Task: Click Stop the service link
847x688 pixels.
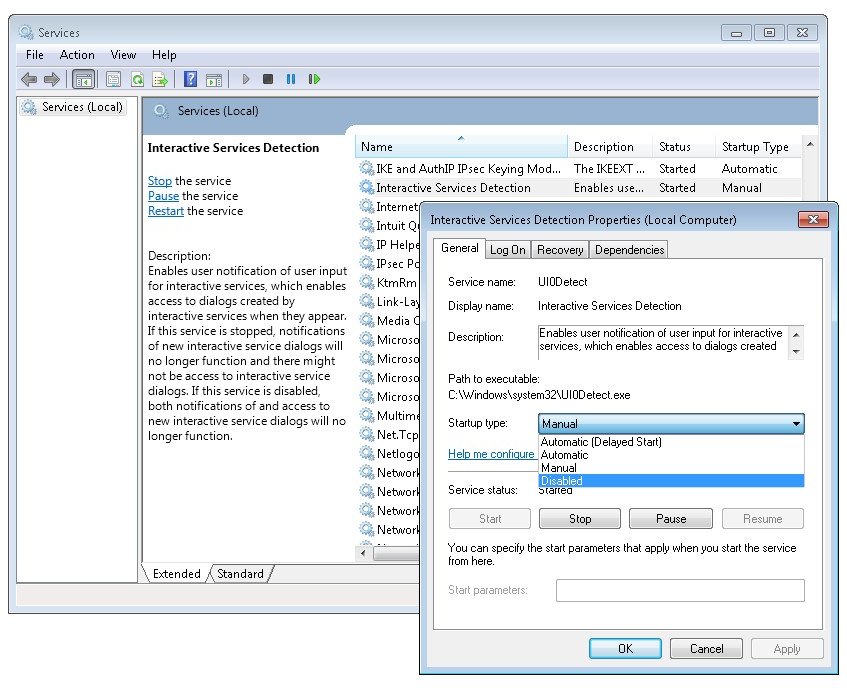Action: click(x=160, y=181)
